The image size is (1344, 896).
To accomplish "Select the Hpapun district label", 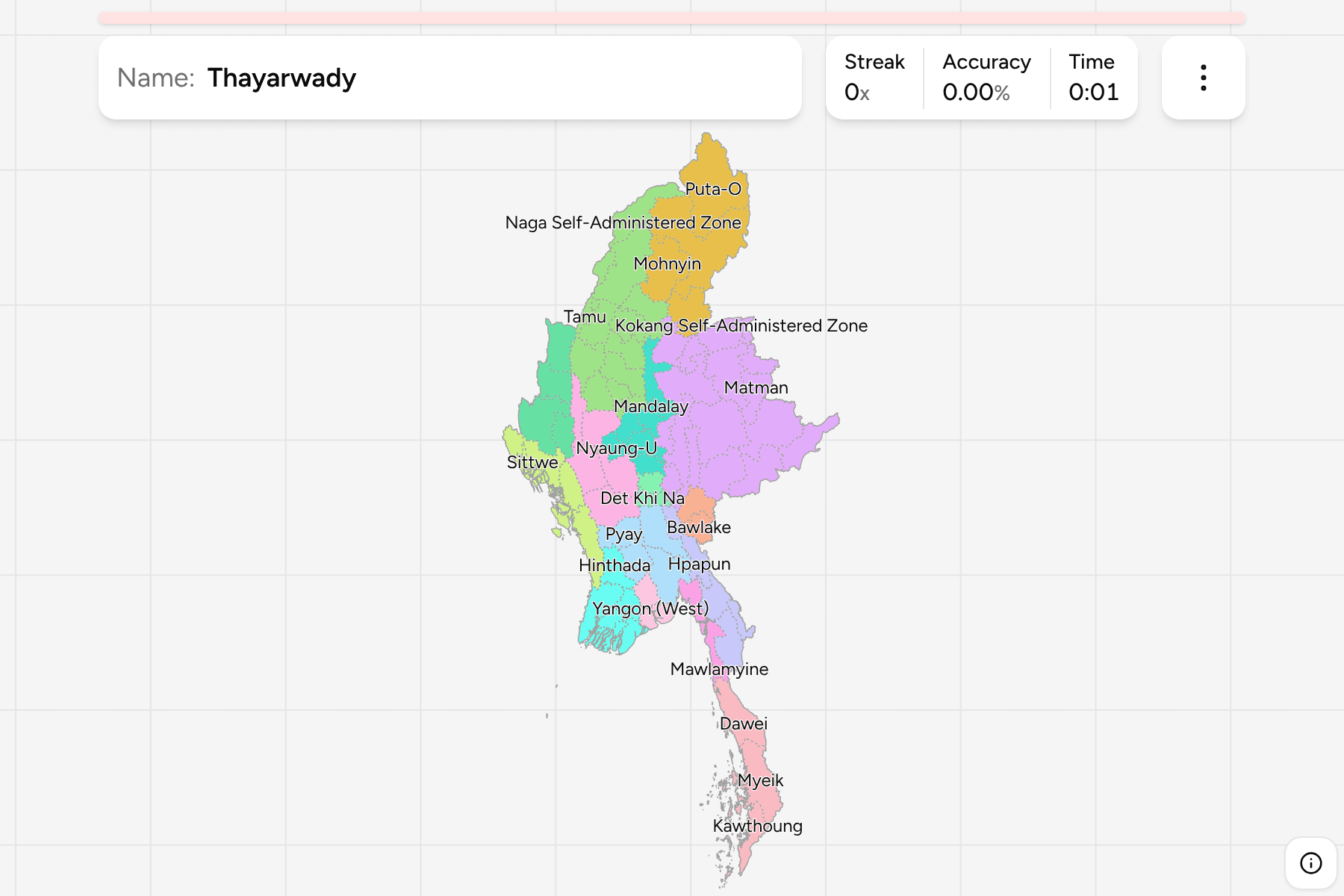I will click(699, 564).
